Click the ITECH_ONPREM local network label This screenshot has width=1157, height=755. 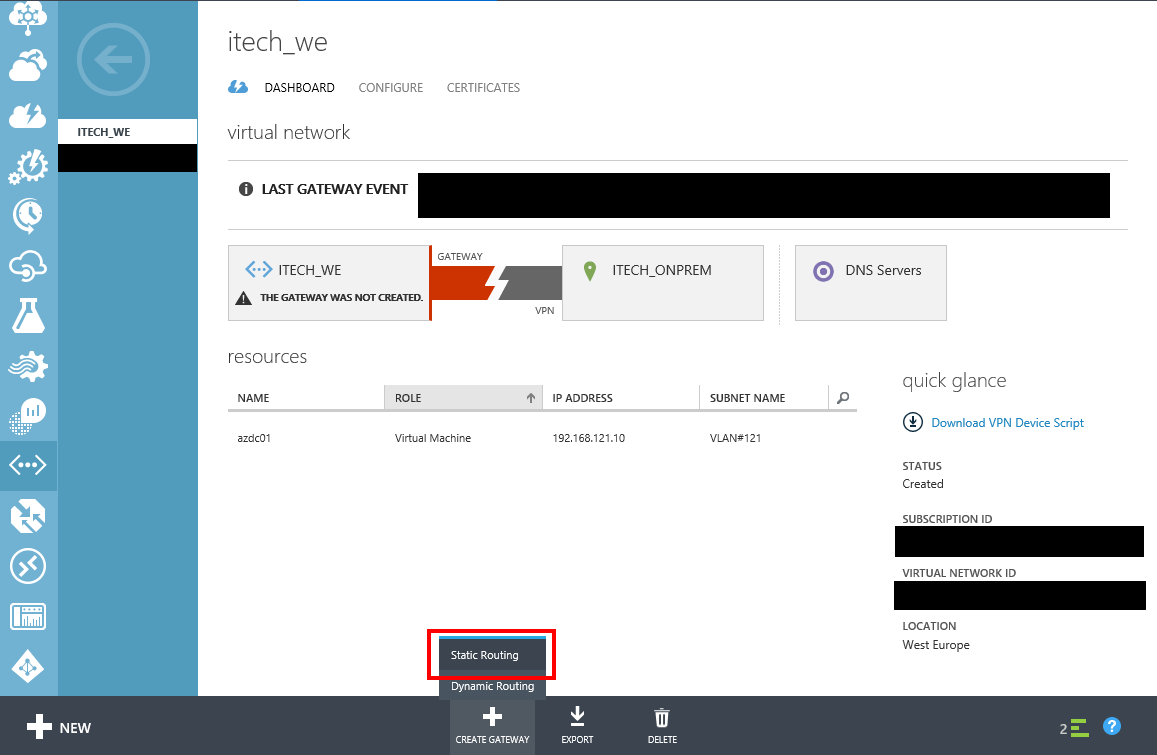click(x=662, y=270)
